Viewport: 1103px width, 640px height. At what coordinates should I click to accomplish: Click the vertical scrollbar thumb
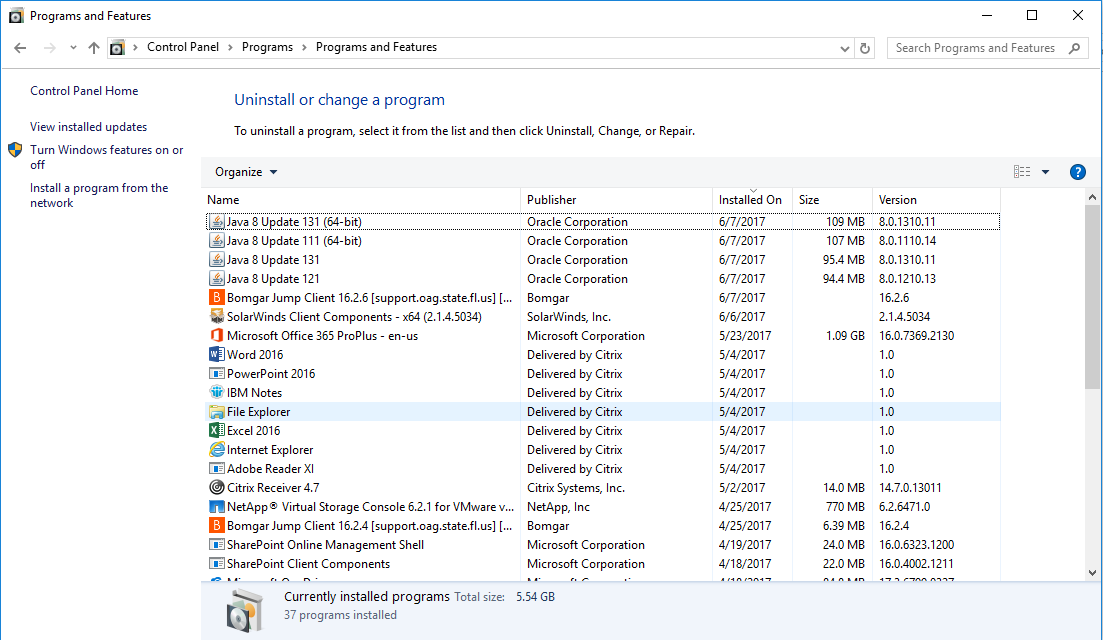[x=1092, y=297]
